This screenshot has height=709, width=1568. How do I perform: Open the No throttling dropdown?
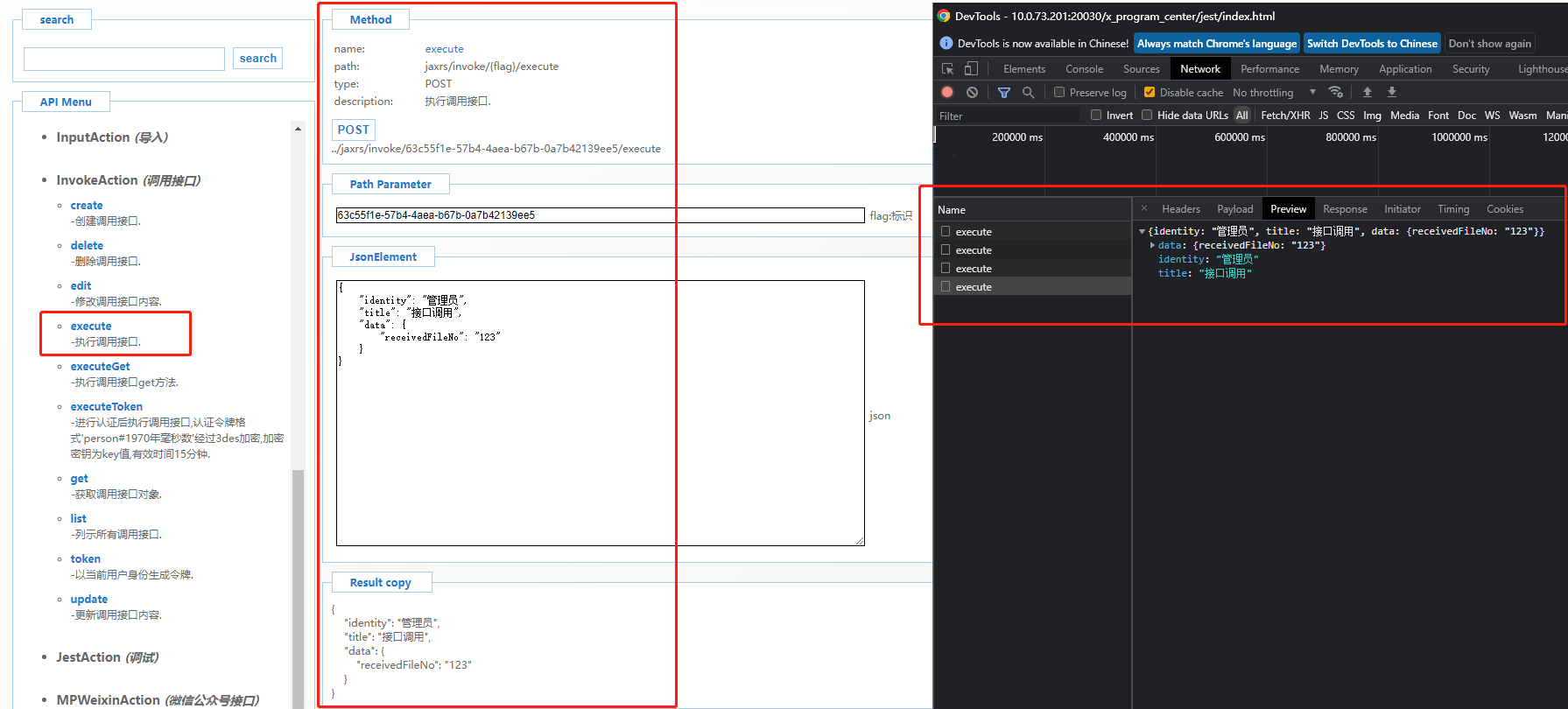(1274, 93)
